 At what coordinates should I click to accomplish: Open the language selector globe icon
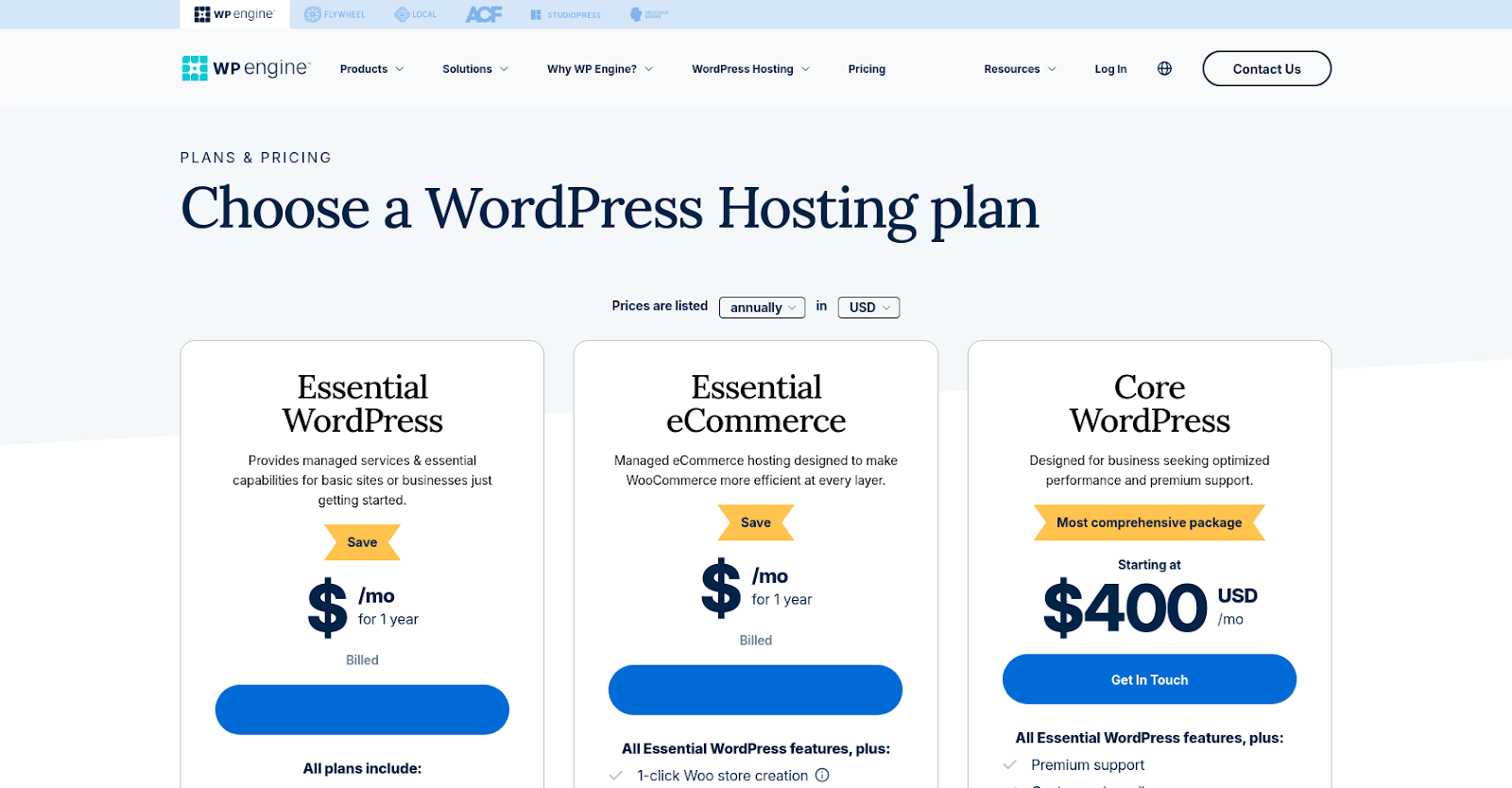(1164, 68)
